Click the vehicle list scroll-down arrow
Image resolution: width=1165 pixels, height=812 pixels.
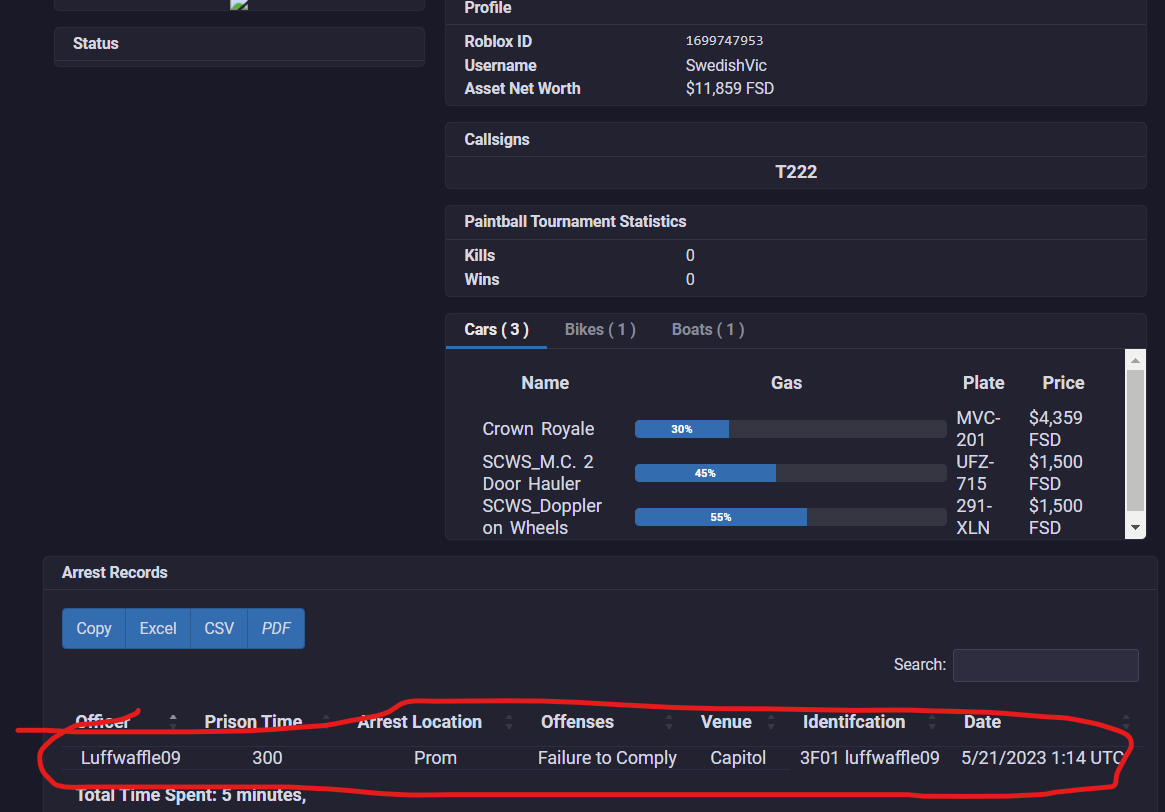click(x=1135, y=527)
